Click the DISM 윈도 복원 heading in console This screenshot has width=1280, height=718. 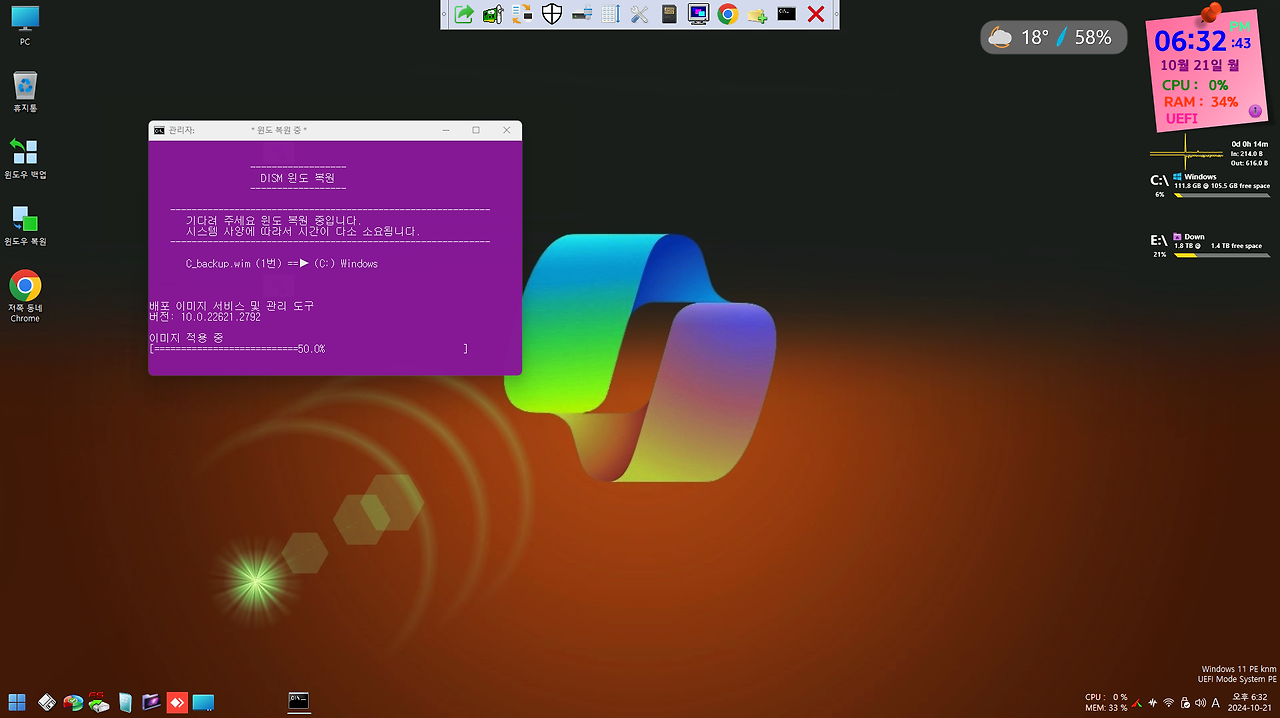pos(297,177)
